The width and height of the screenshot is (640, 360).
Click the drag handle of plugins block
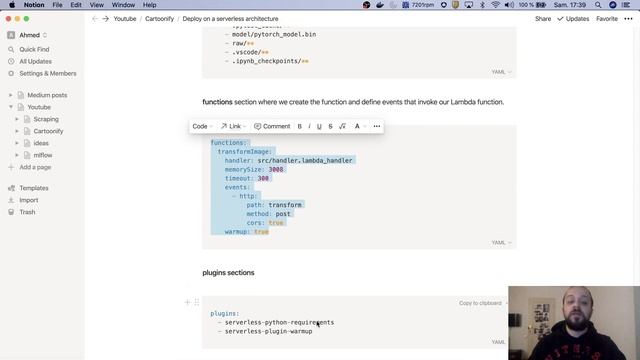pos(197,302)
